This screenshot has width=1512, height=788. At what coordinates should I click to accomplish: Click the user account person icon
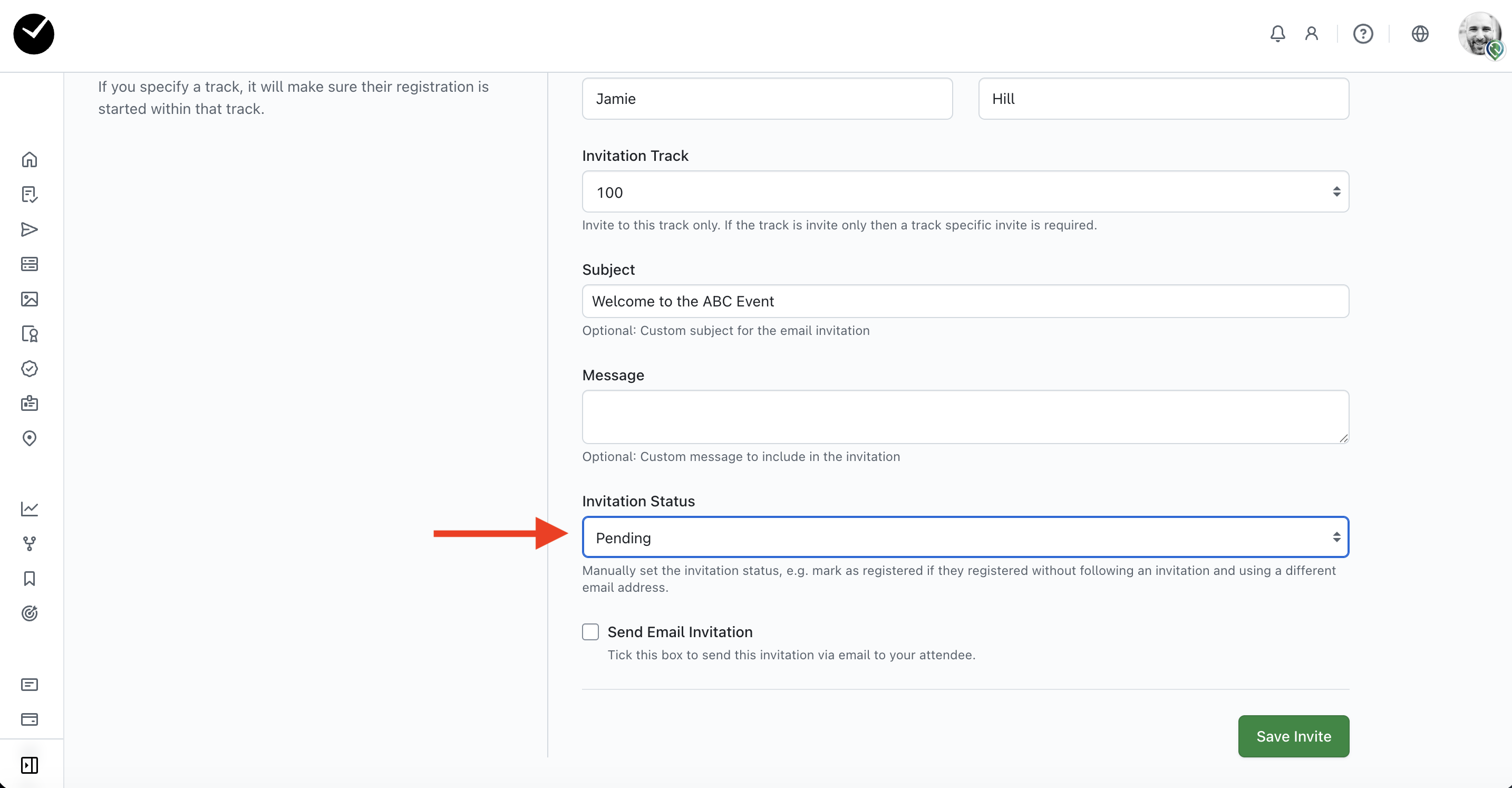pyautogui.click(x=1311, y=34)
